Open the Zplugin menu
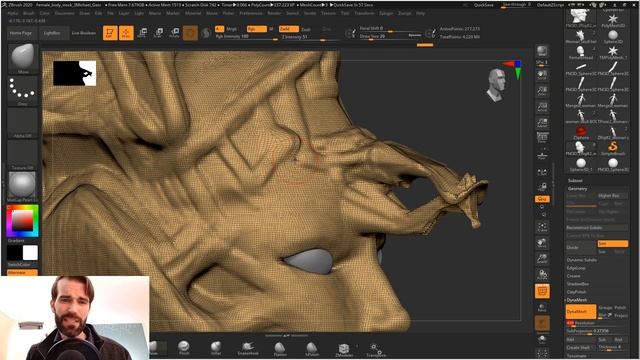The width and height of the screenshot is (640, 360). point(386,13)
